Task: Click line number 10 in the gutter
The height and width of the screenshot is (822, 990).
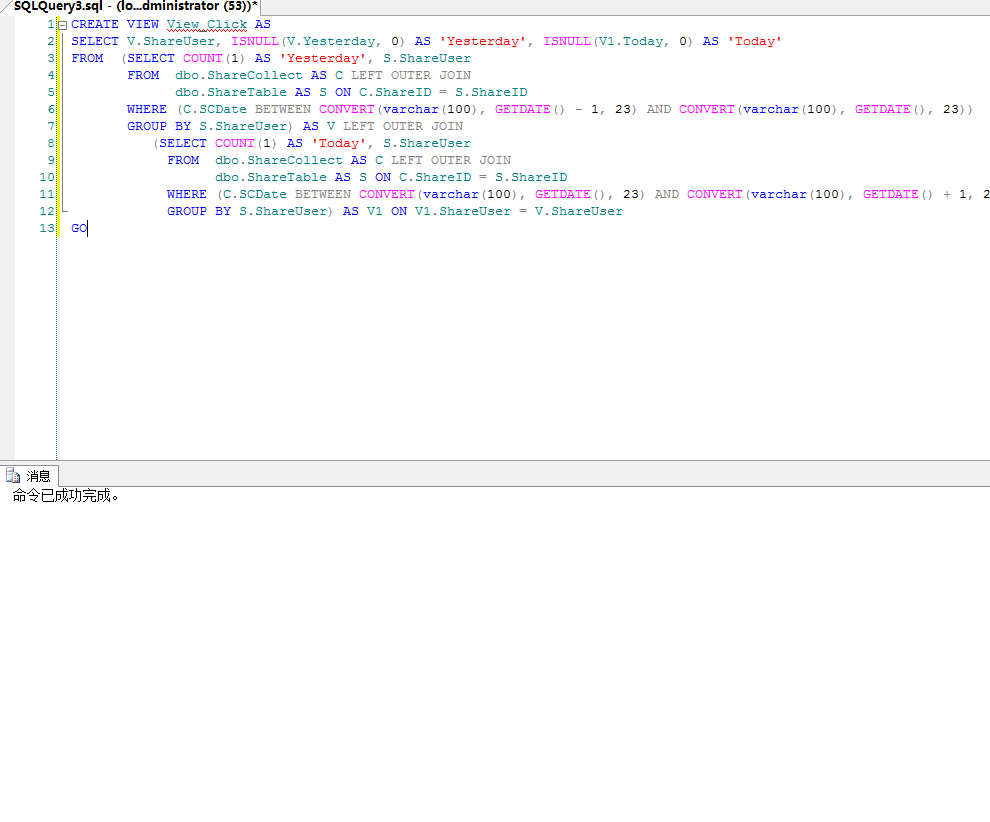Action: pyautogui.click(x=47, y=178)
